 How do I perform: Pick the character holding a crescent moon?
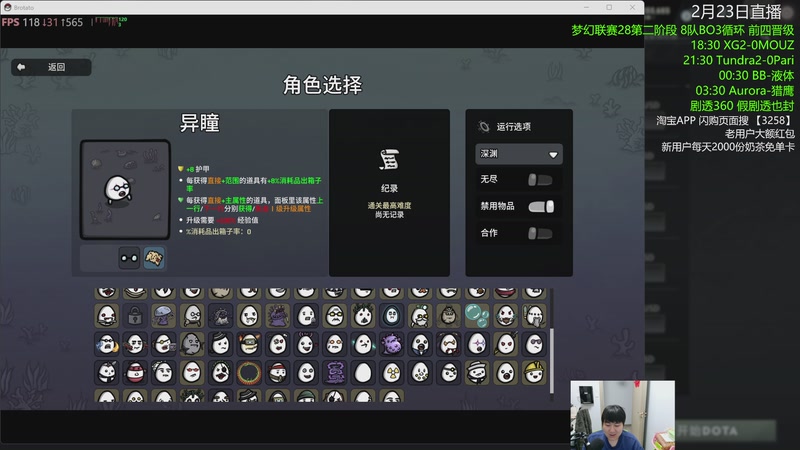pos(107,344)
